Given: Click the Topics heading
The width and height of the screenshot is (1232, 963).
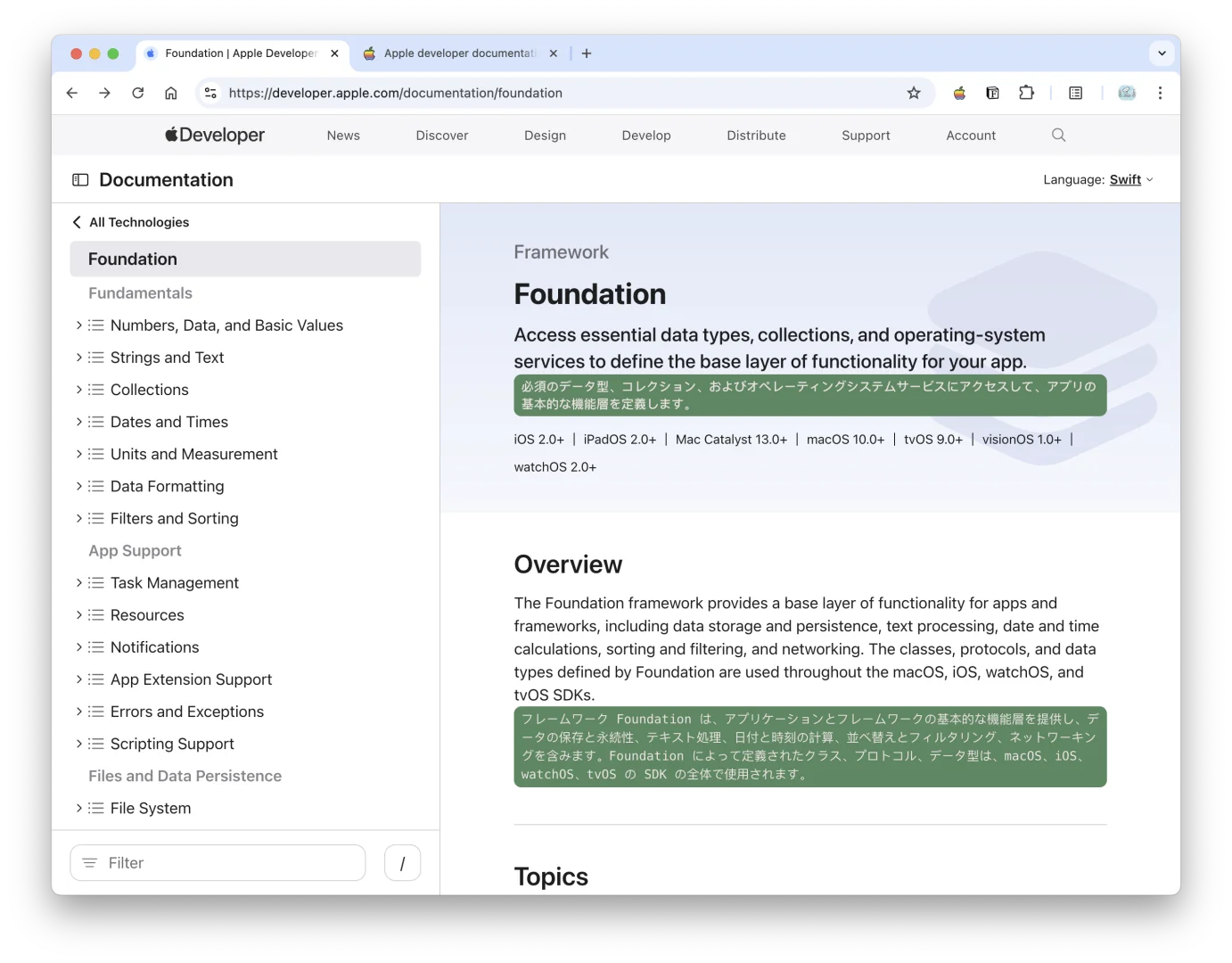Looking at the screenshot, I should coord(551,877).
